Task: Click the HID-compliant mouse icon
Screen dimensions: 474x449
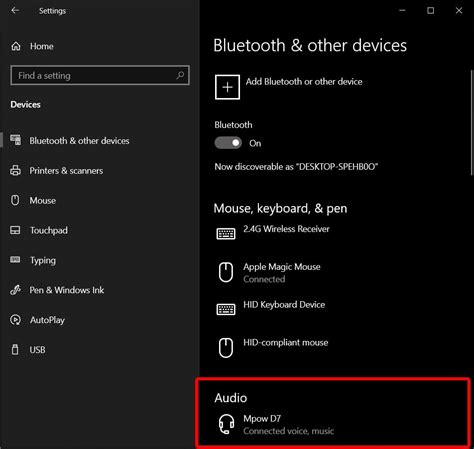Action: coord(226,348)
